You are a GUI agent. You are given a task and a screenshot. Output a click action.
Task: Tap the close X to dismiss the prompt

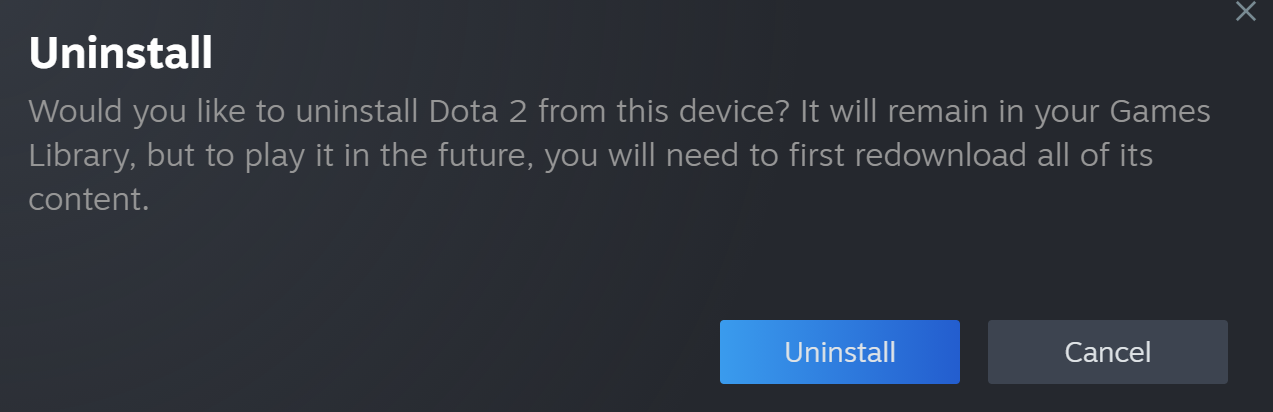tap(1245, 11)
